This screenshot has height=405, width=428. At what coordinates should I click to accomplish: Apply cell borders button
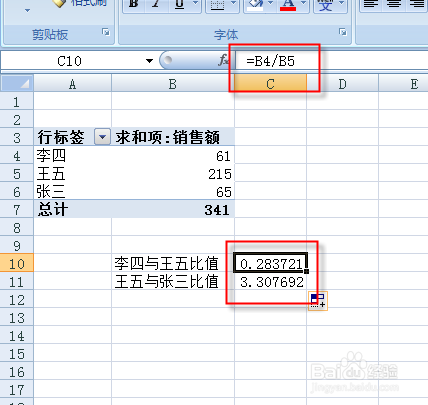[217, 5]
